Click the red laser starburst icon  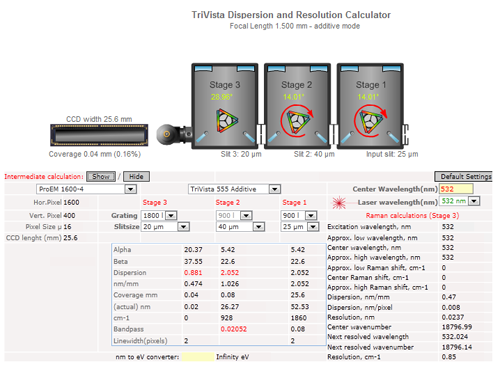pyautogui.click(x=339, y=202)
